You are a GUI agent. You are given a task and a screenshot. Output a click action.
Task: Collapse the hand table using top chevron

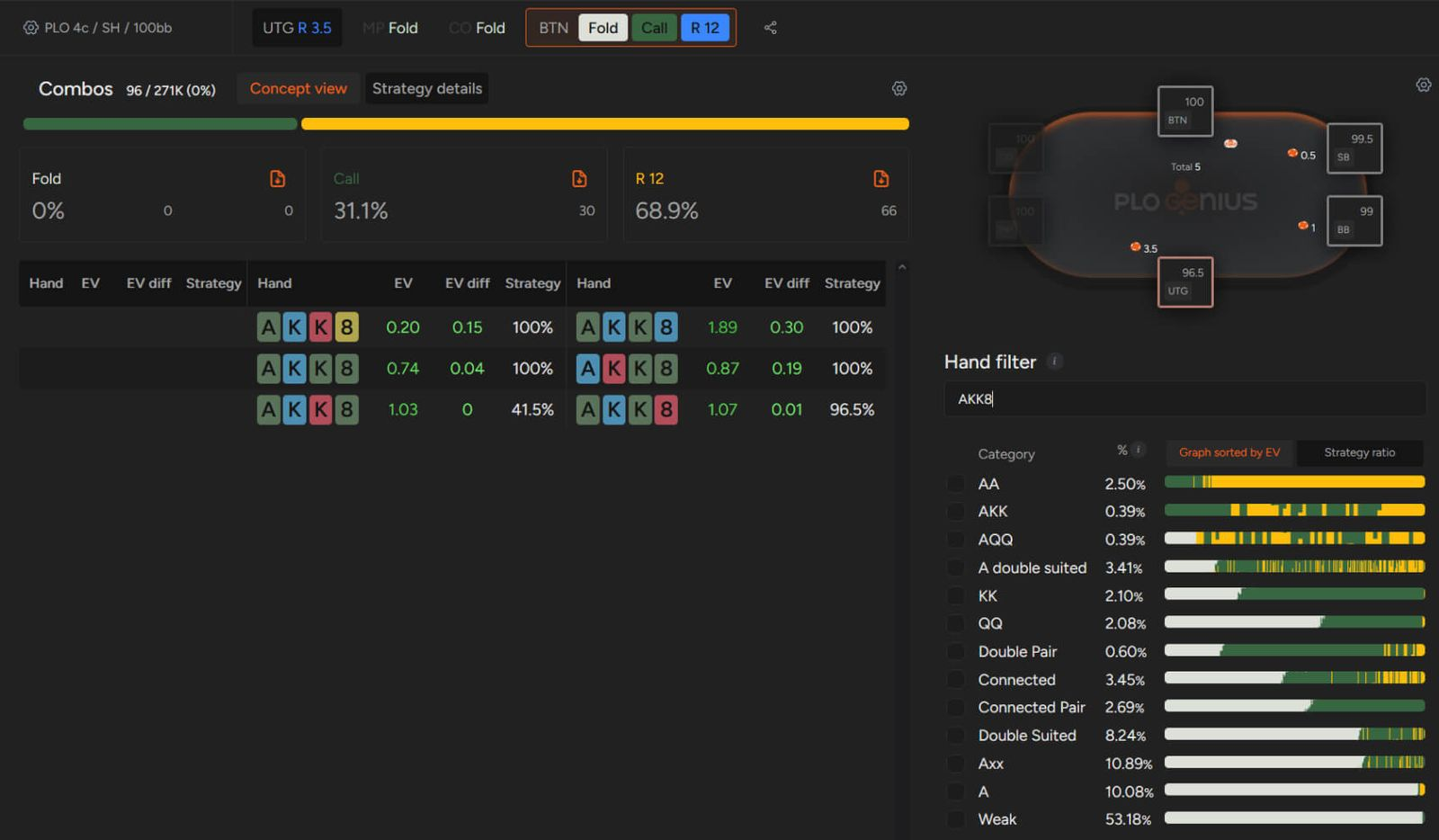coord(901,267)
